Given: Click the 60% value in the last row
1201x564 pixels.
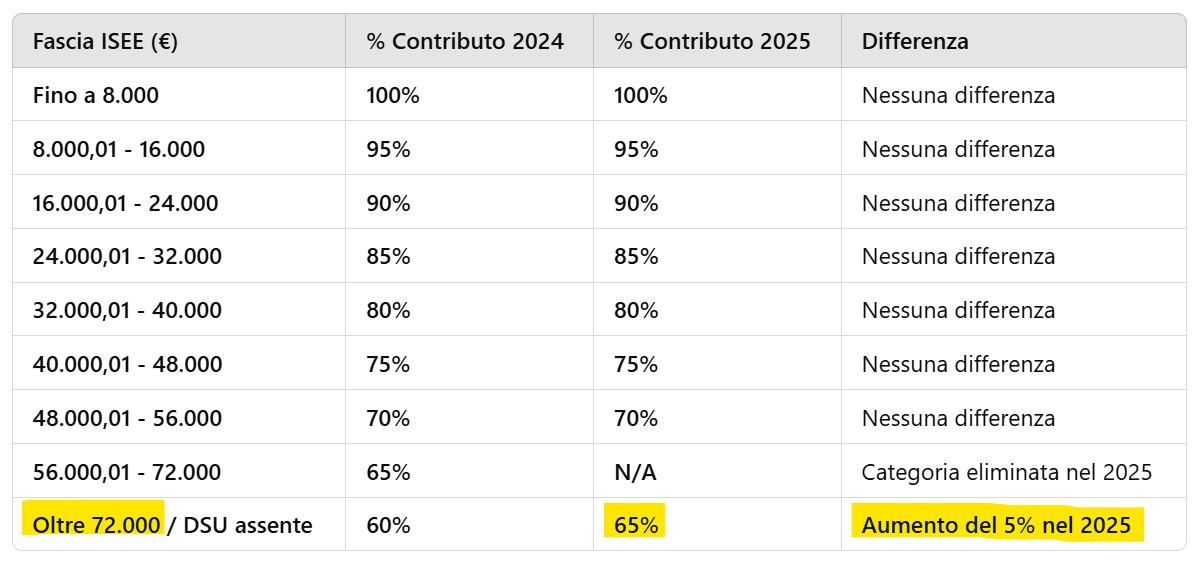Looking at the screenshot, I should [389, 525].
